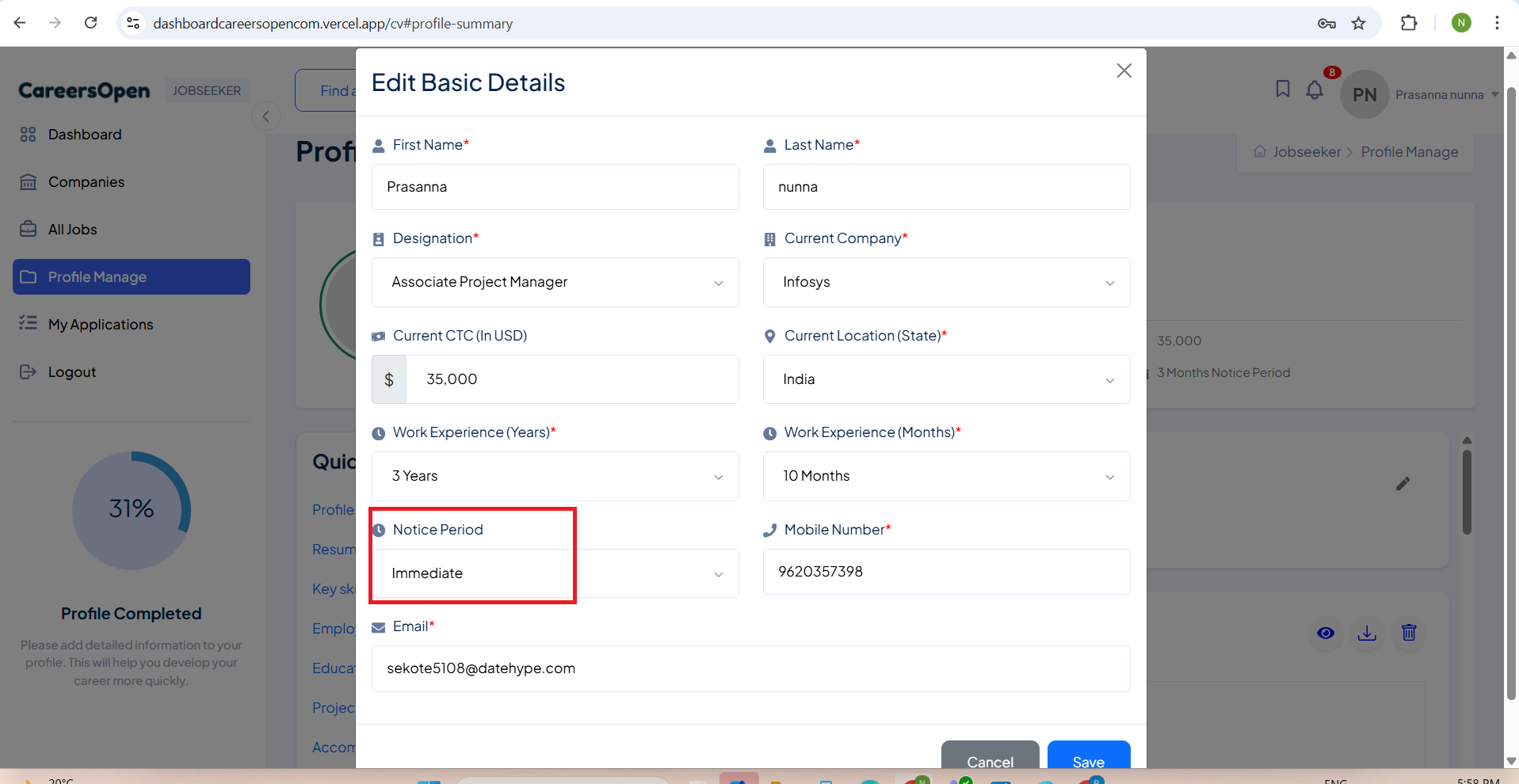Expand the Current Company dropdown
This screenshot has width=1519, height=784.
click(x=946, y=283)
